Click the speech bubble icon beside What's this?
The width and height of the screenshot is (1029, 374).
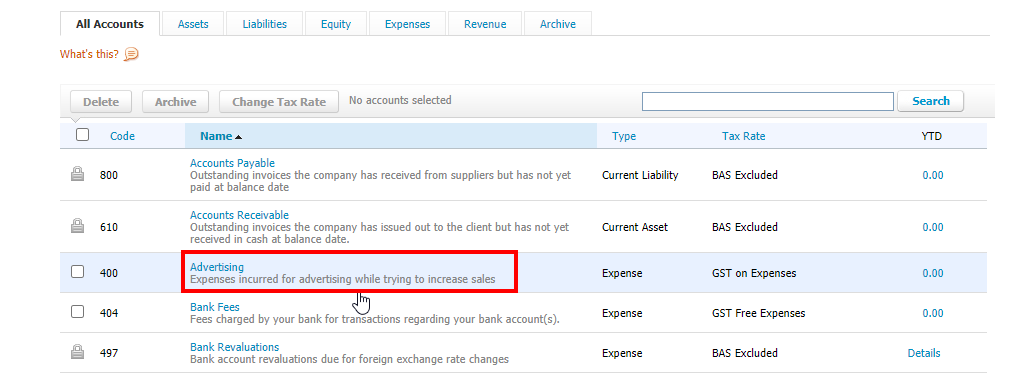[131, 54]
